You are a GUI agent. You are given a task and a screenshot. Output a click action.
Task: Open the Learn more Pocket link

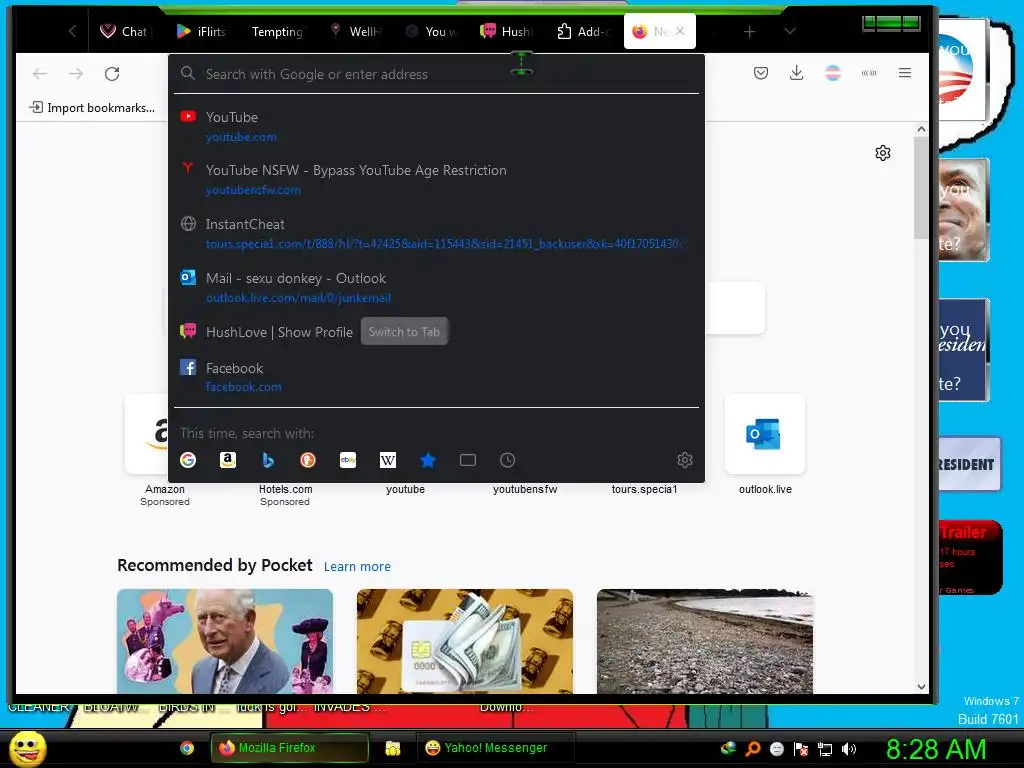[357, 567]
